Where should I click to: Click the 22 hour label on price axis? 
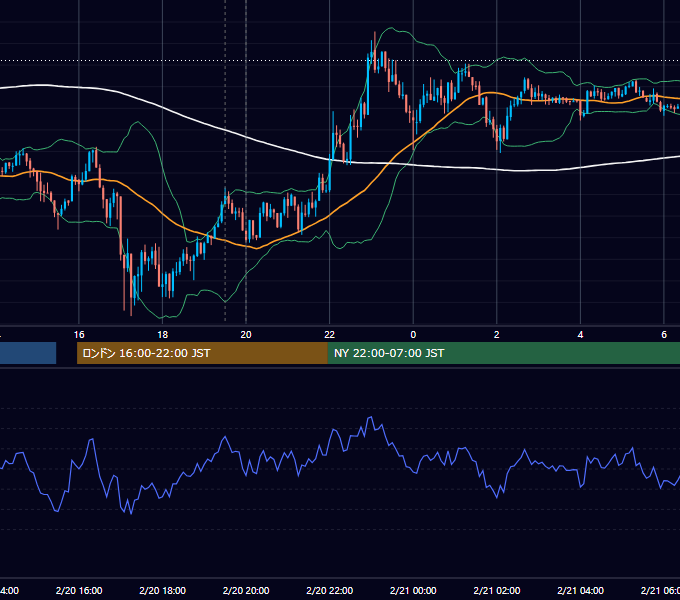click(330, 335)
